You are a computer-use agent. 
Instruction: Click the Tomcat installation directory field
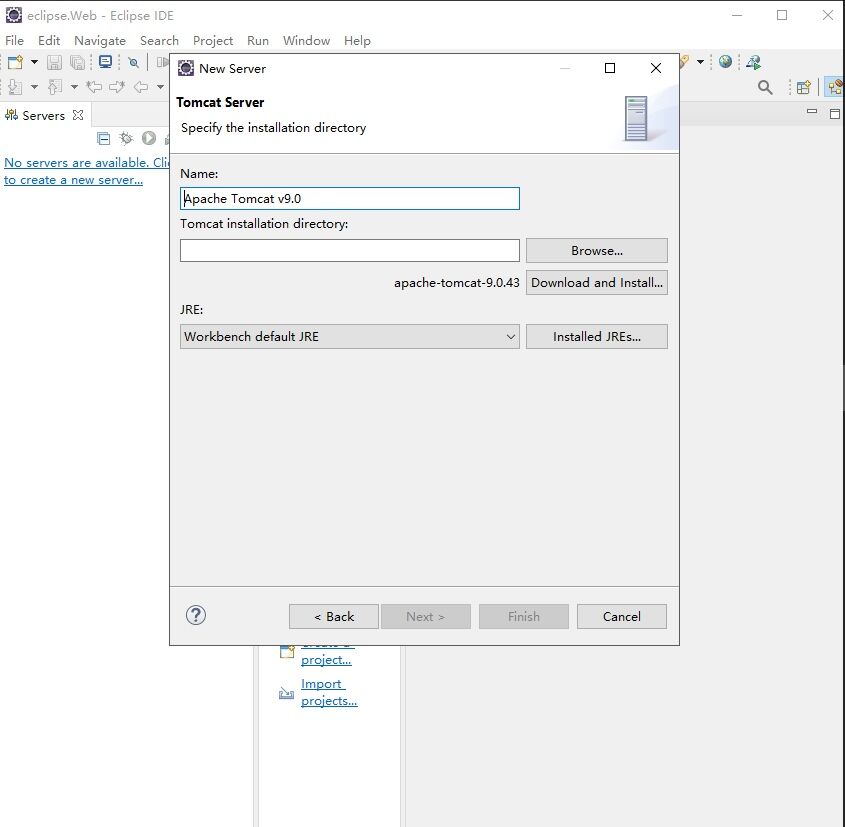350,251
